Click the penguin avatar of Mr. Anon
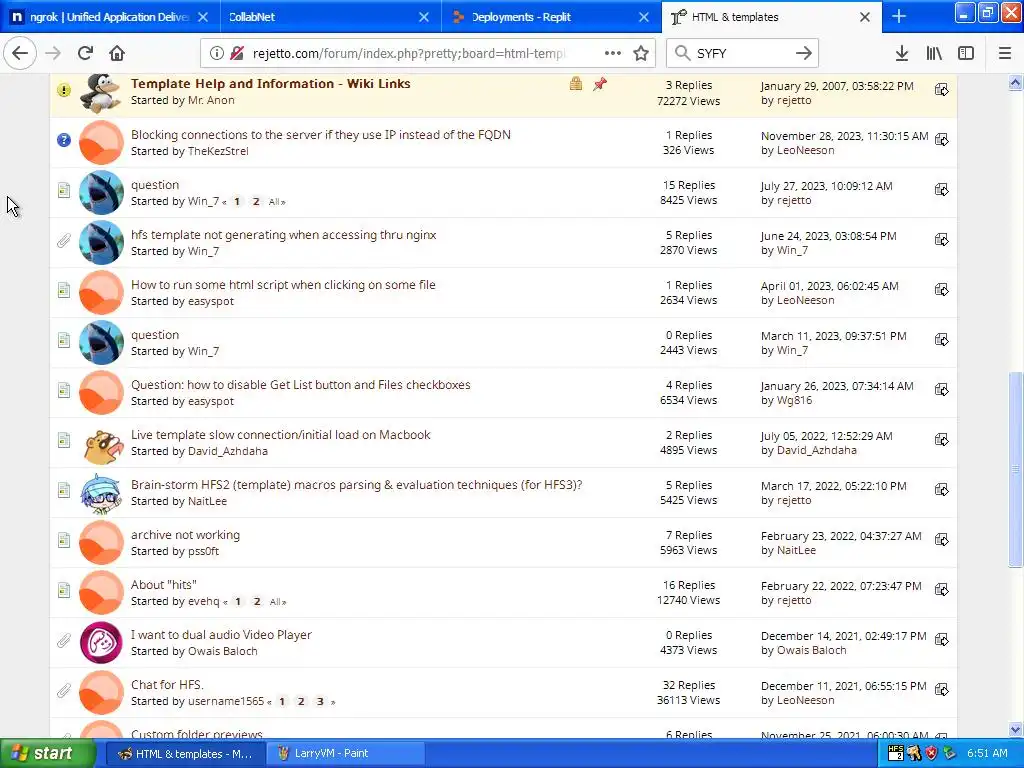 point(101,92)
